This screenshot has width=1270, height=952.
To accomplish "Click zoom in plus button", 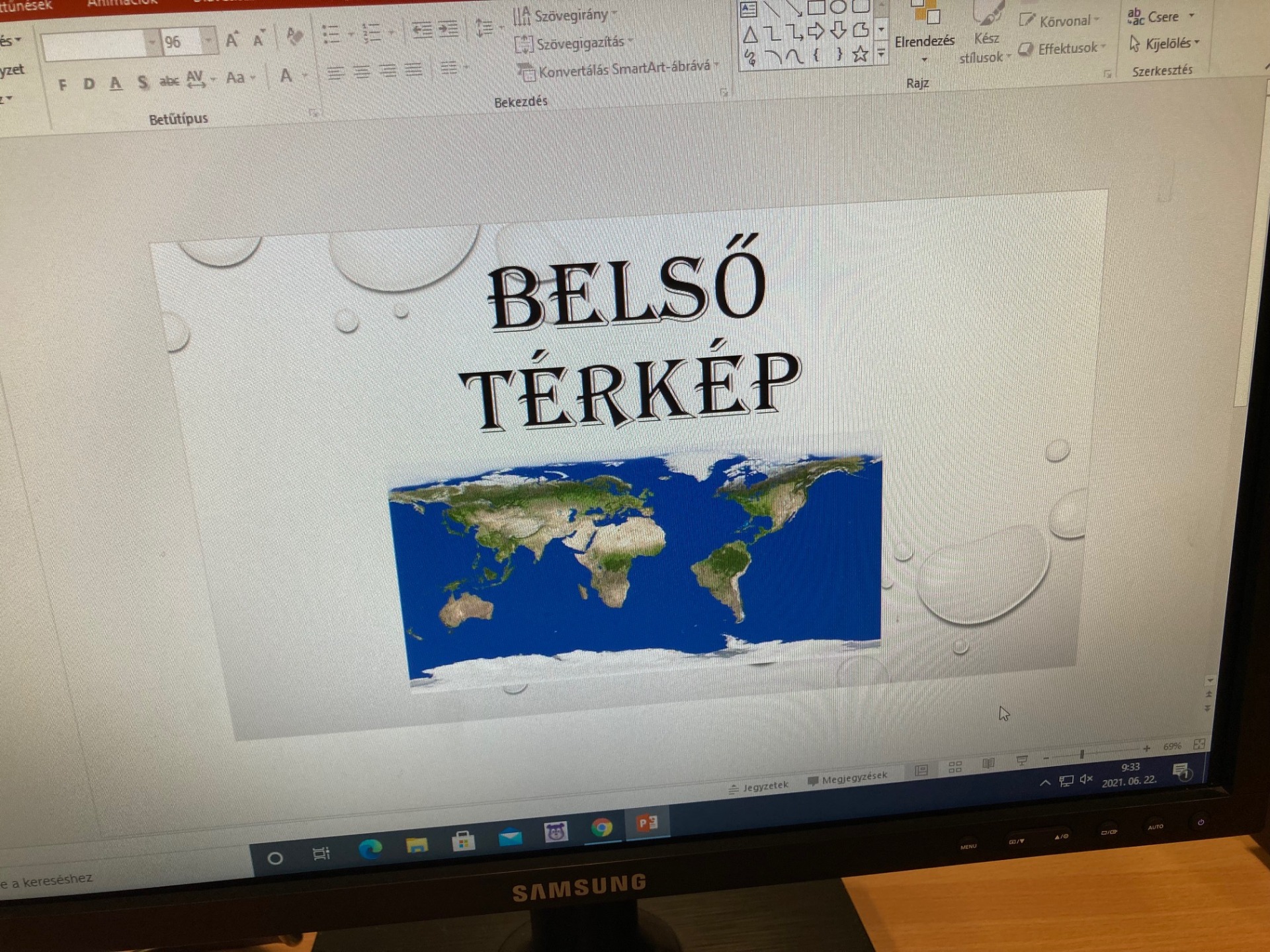I will tap(1146, 748).
